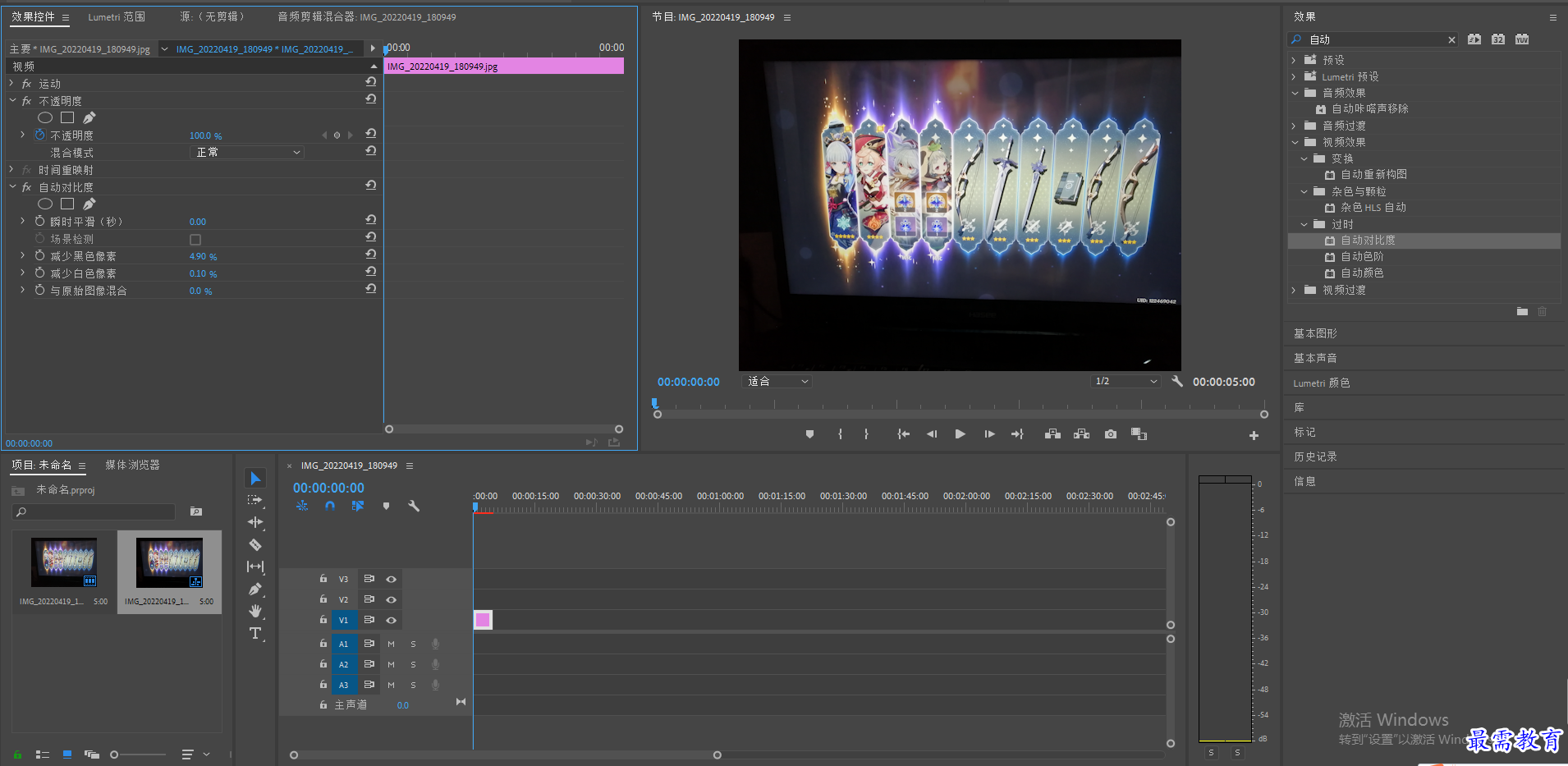Toggle Linked Selection in timeline
This screenshot has width=1568, height=766.
[358, 507]
